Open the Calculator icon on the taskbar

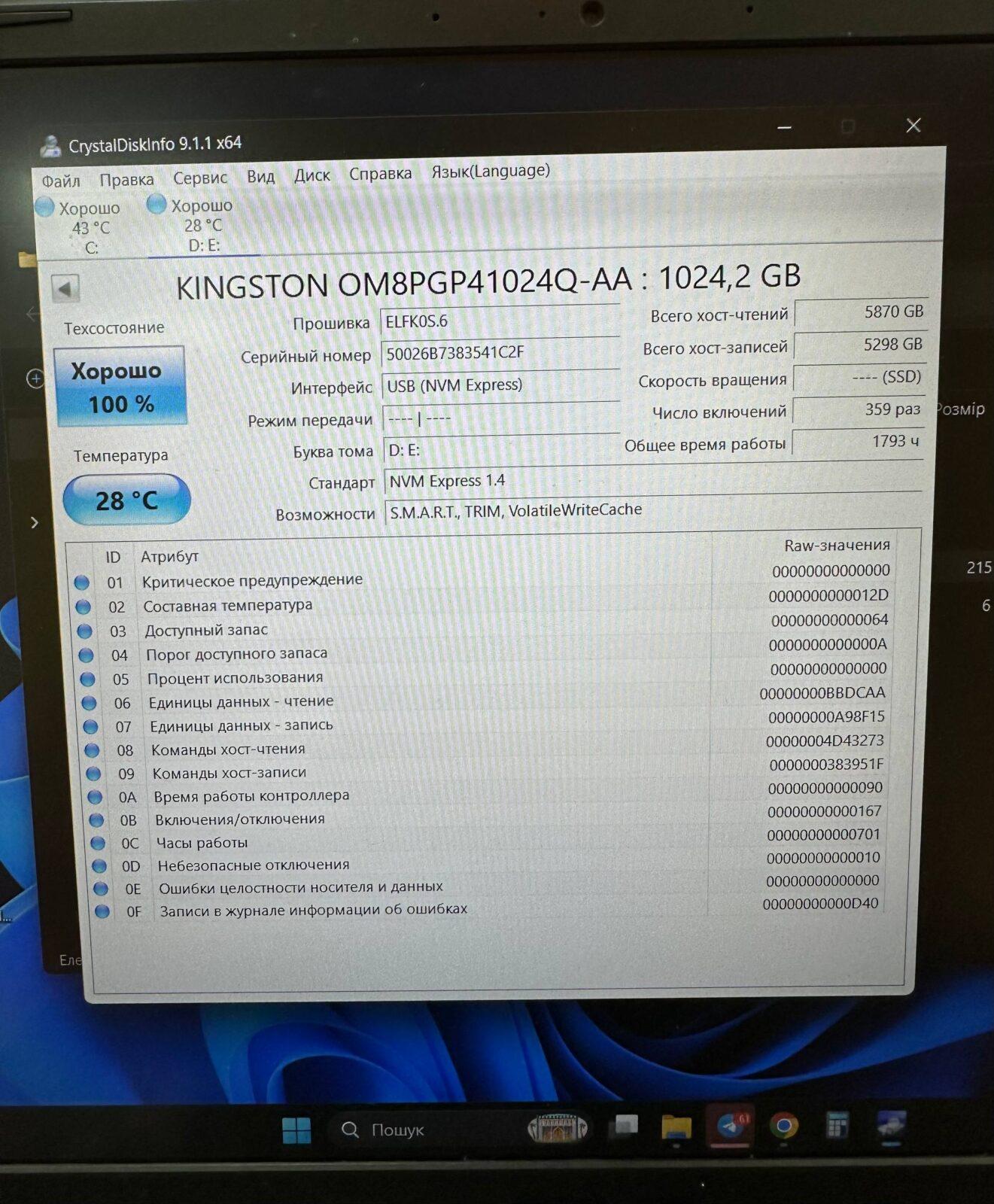[x=837, y=1126]
